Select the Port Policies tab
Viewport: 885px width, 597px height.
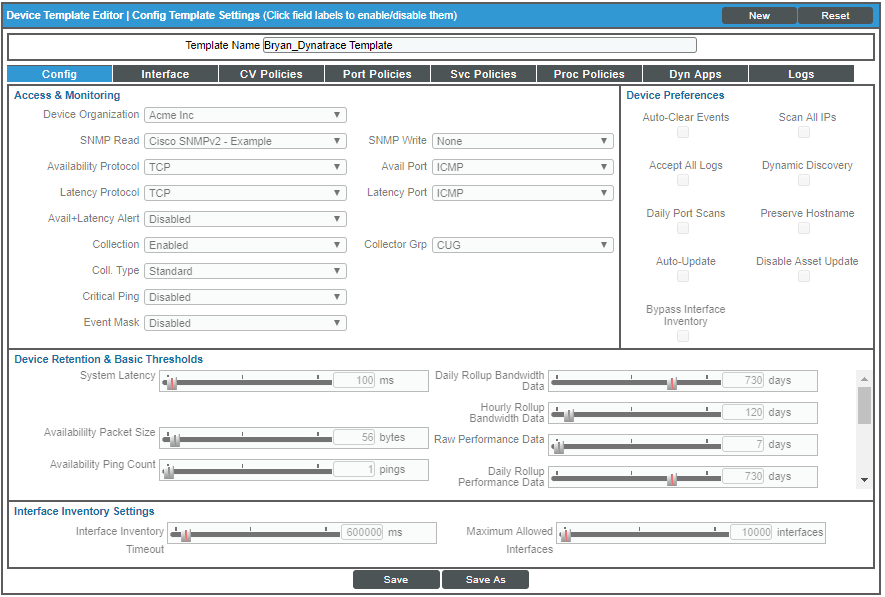(376, 73)
